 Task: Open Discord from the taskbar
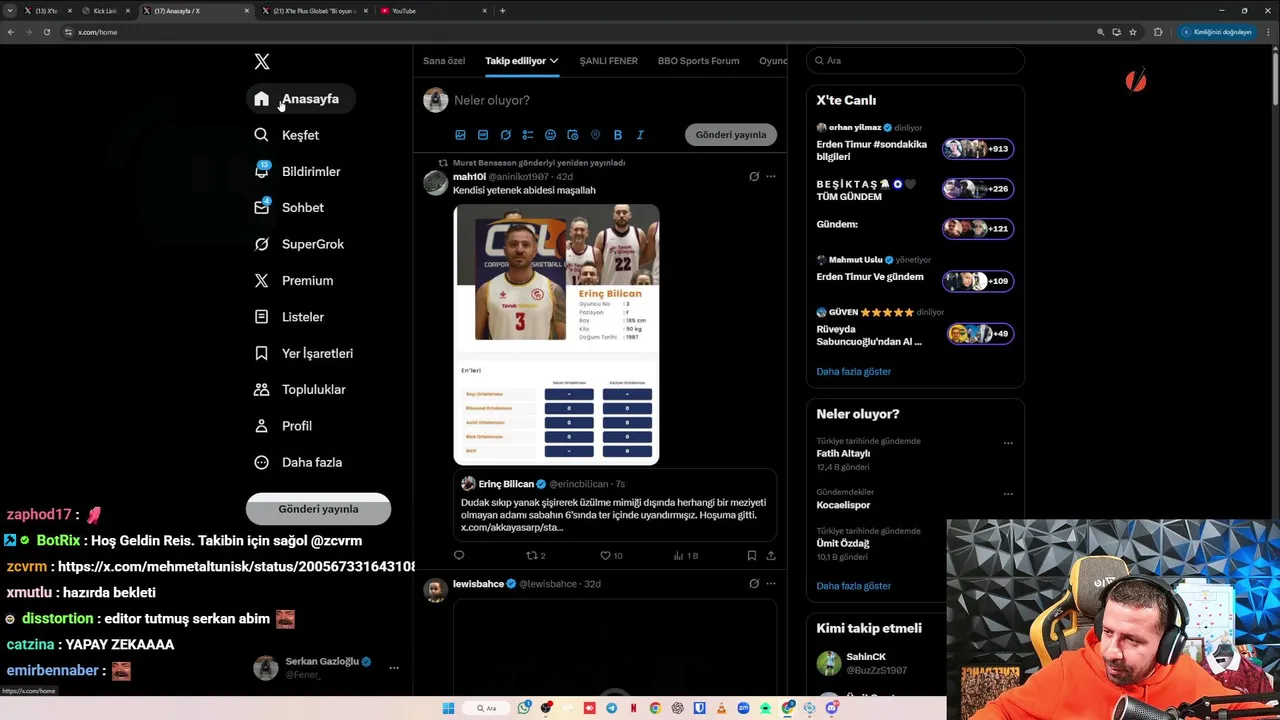[x=832, y=708]
